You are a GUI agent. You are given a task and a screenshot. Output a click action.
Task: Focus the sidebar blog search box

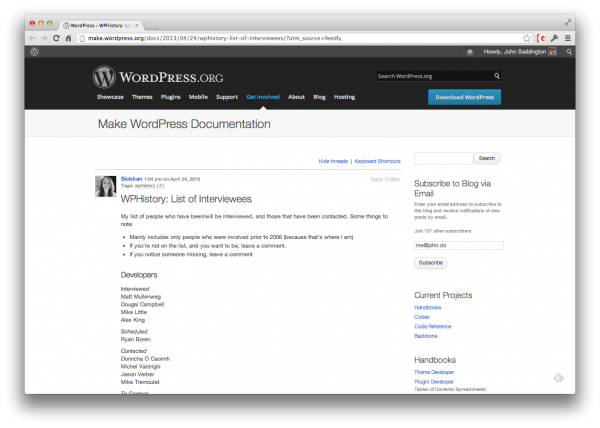[x=444, y=158]
